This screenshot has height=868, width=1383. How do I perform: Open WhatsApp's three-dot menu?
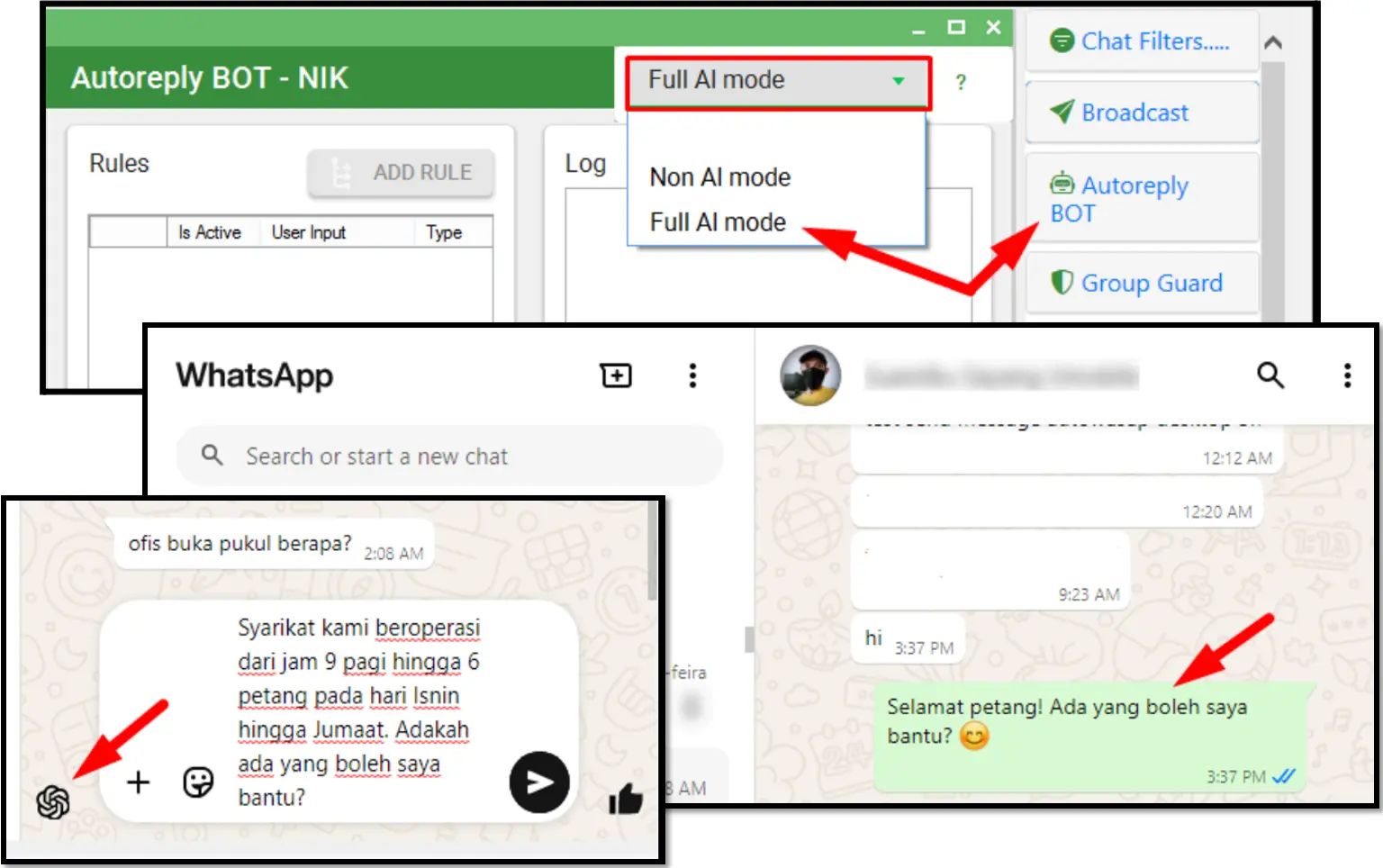[x=691, y=375]
